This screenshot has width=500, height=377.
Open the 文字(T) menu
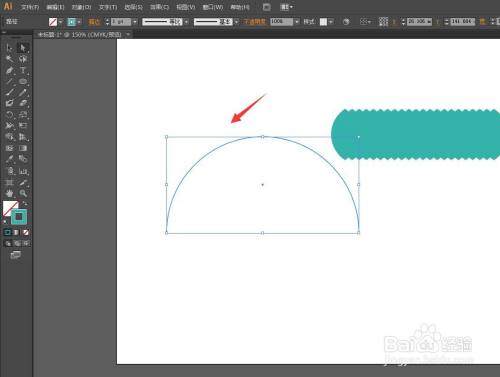tap(108, 7)
